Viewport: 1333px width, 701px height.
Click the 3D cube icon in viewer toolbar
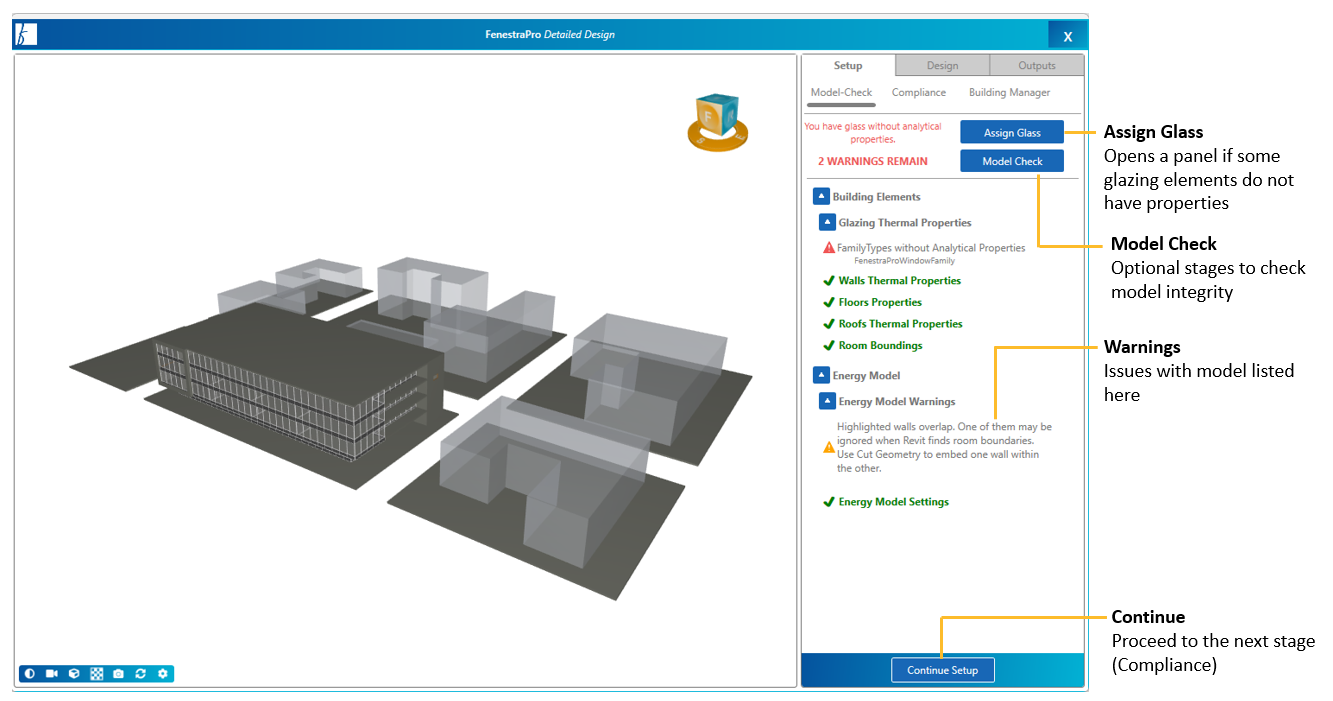point(74,674)
